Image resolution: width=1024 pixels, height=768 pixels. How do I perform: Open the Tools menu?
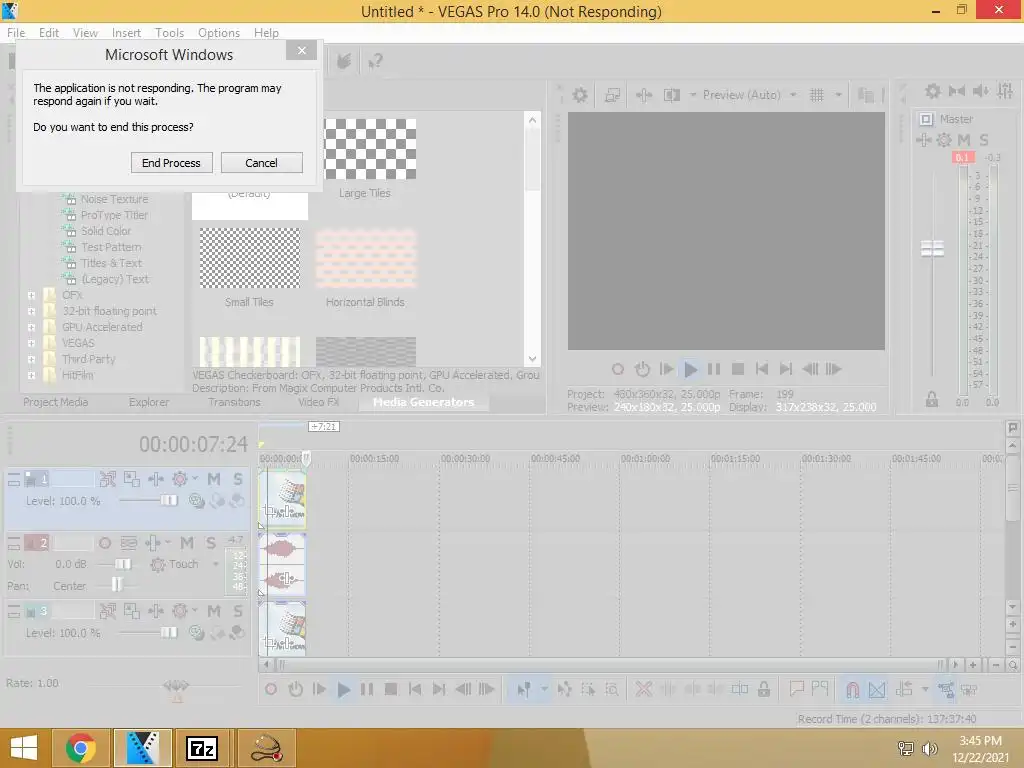(169, 33)
